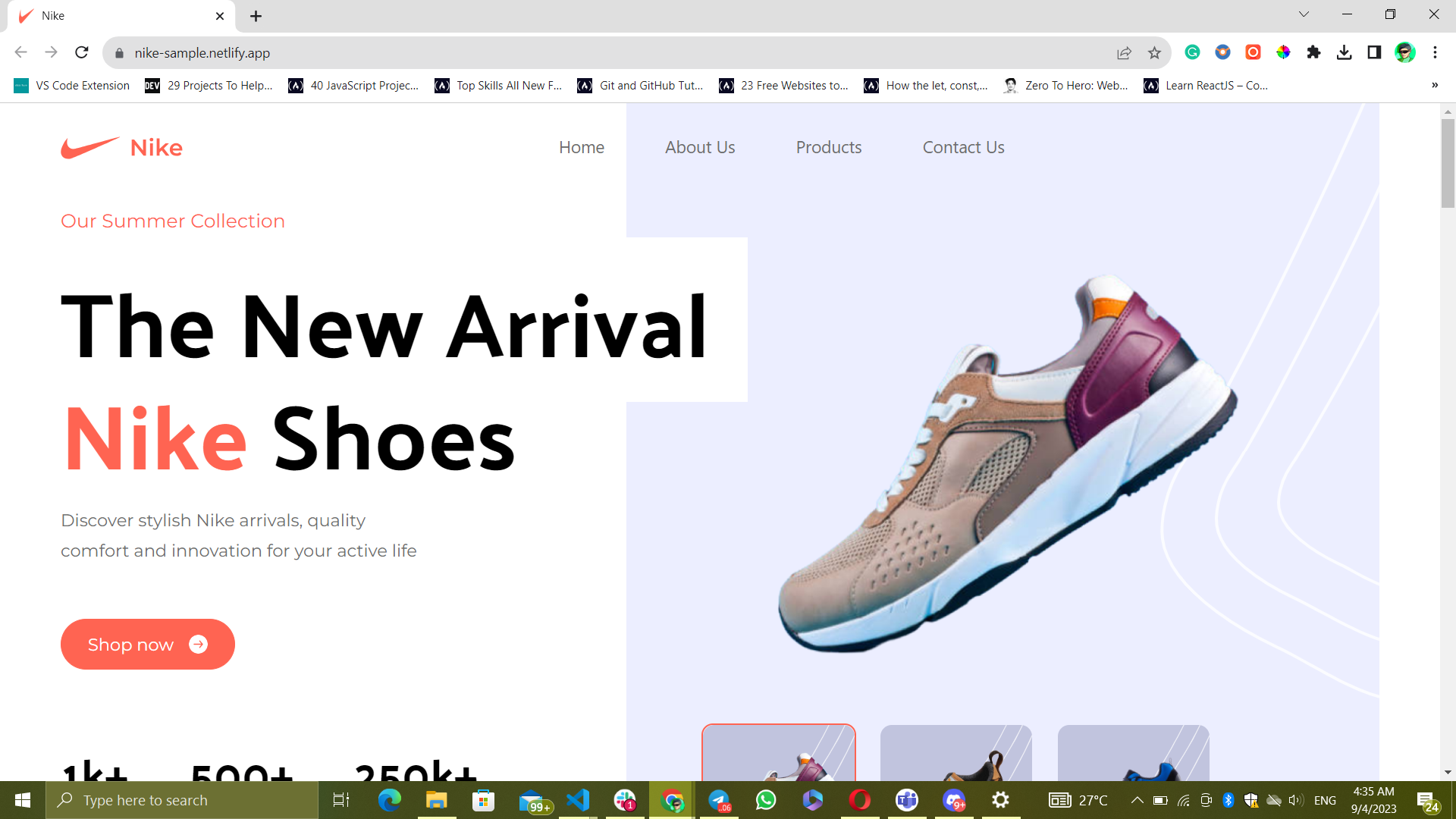Open the Contact Us link
This screenshot has height=819, width=1456.
963,147
